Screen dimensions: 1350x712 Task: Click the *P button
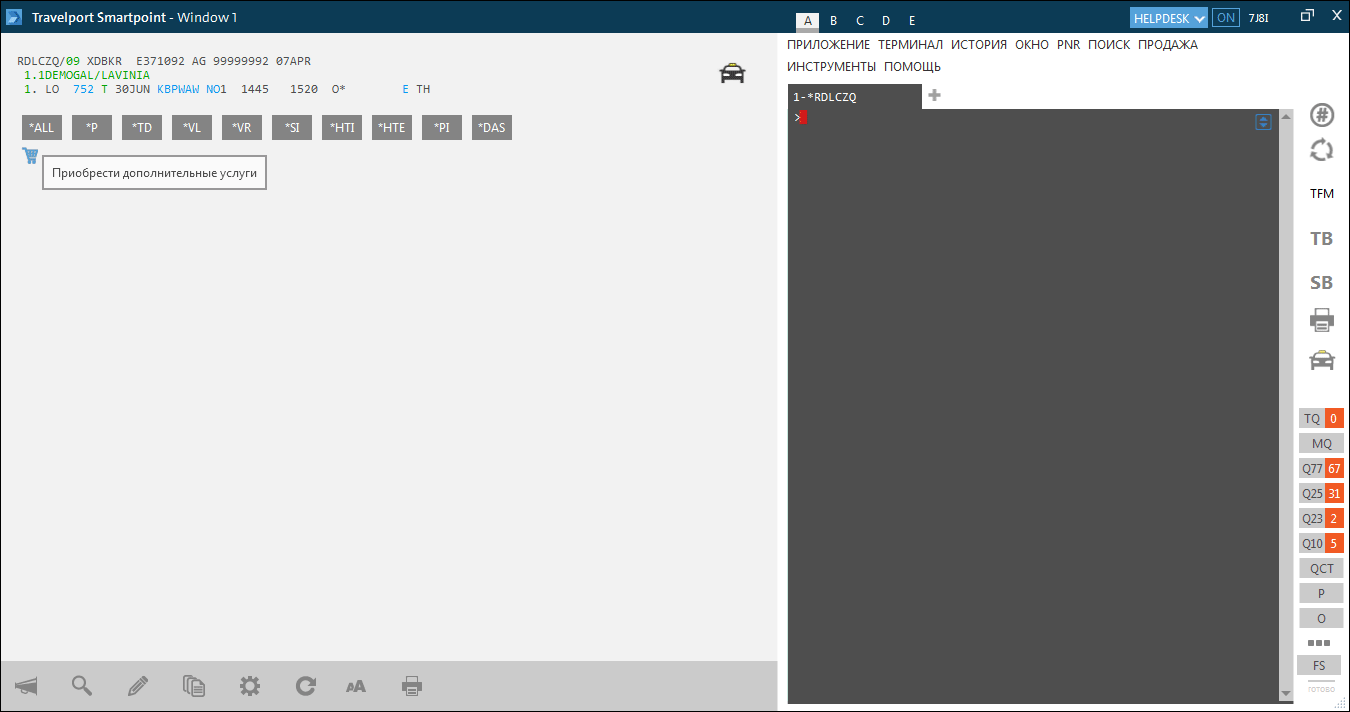point(92,128)
